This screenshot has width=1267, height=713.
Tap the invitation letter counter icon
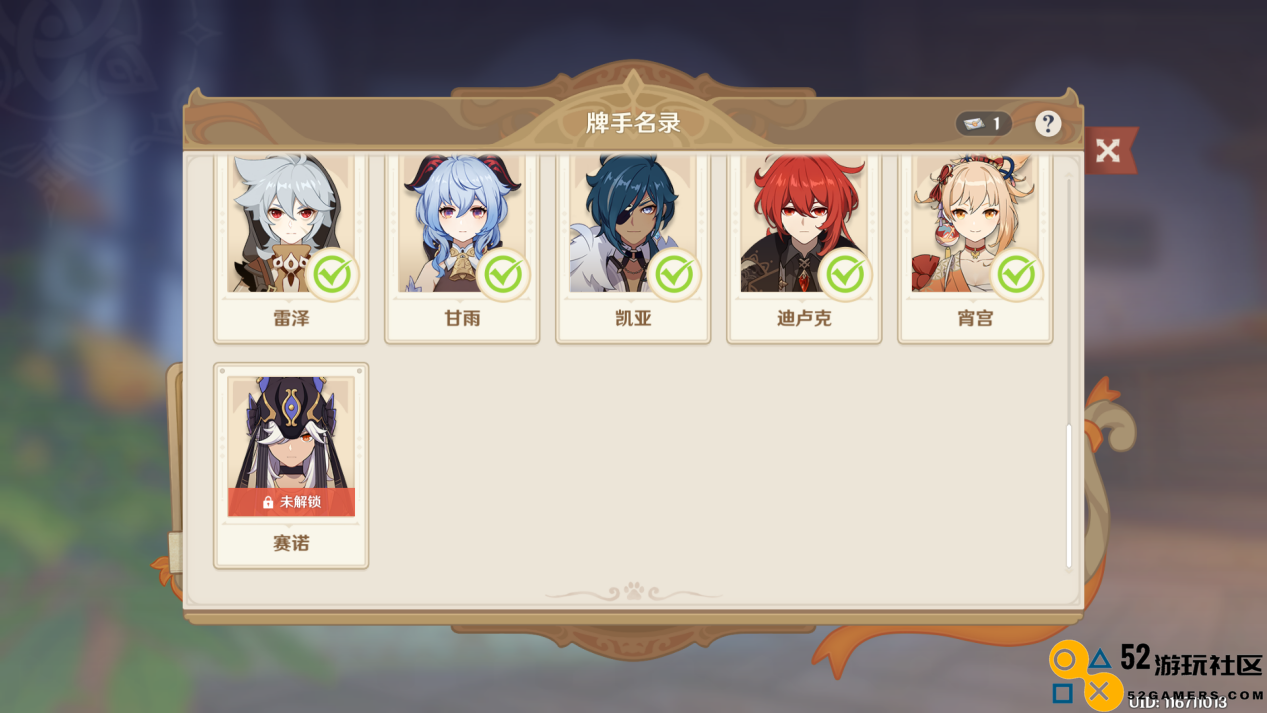[x=974, y=123]
